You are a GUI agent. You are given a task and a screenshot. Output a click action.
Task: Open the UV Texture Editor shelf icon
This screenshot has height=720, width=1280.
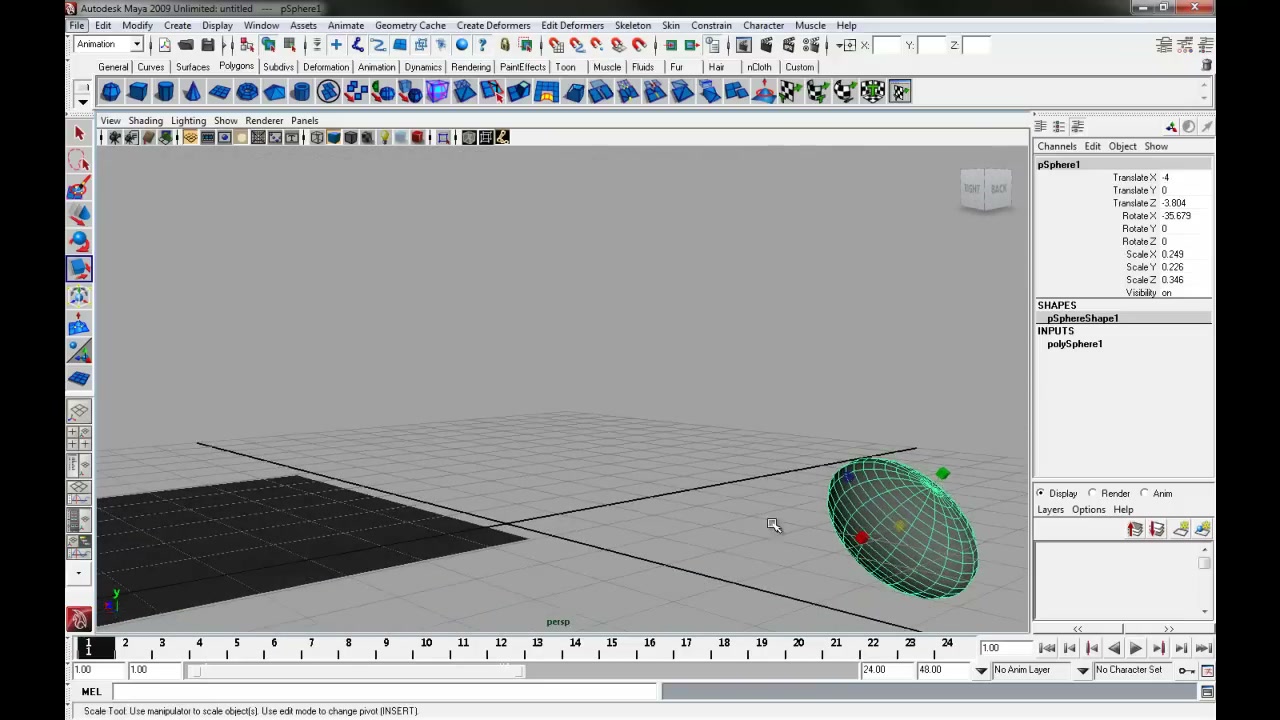pyautogui.click(x=900, y=92)
